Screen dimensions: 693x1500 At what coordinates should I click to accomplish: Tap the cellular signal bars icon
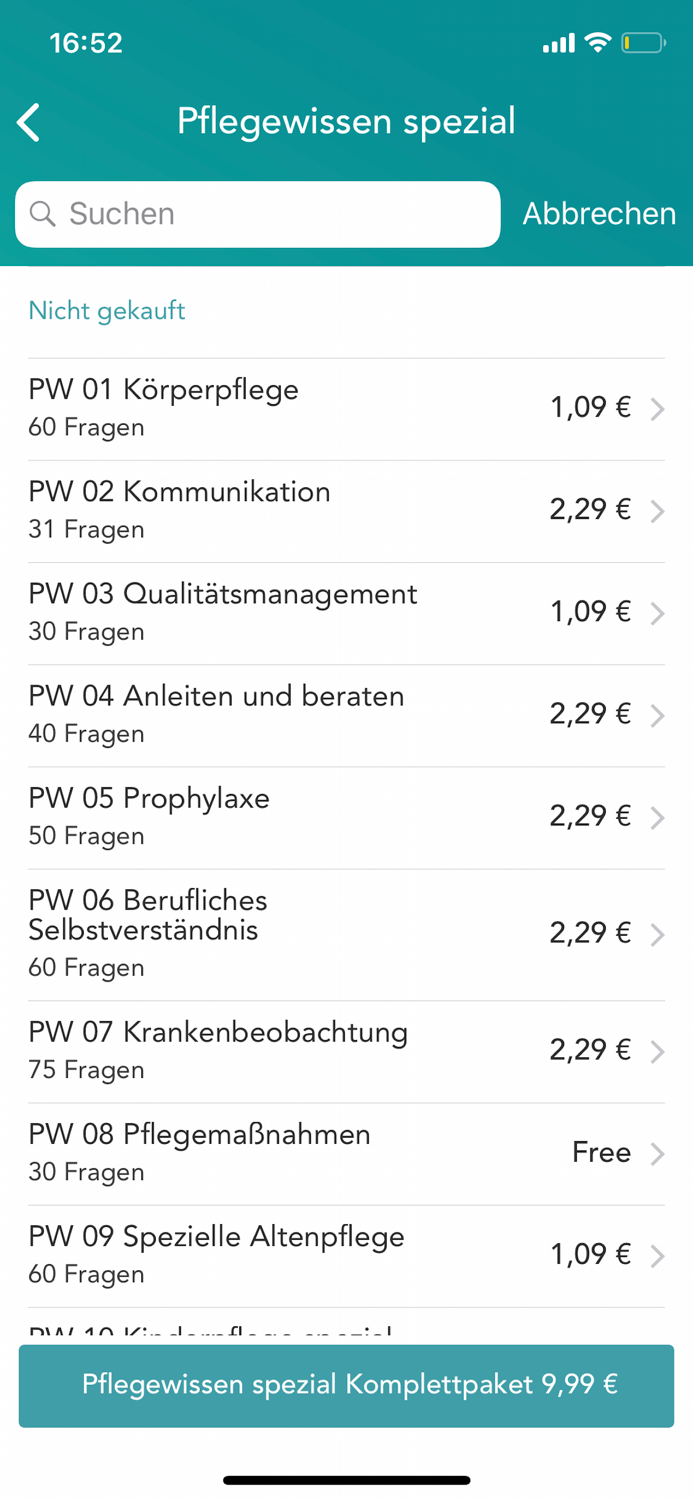(558, 43)
